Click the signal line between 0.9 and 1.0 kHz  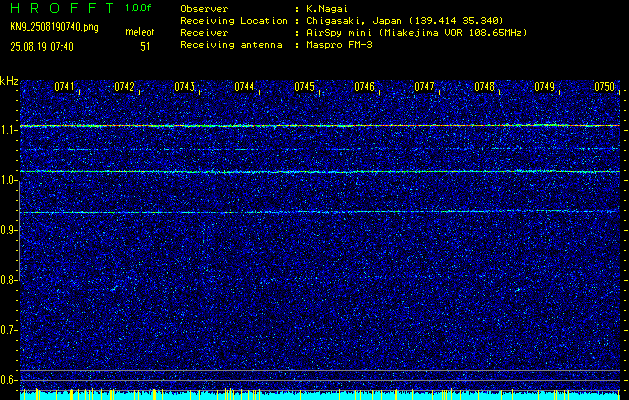tap(320, 211)
